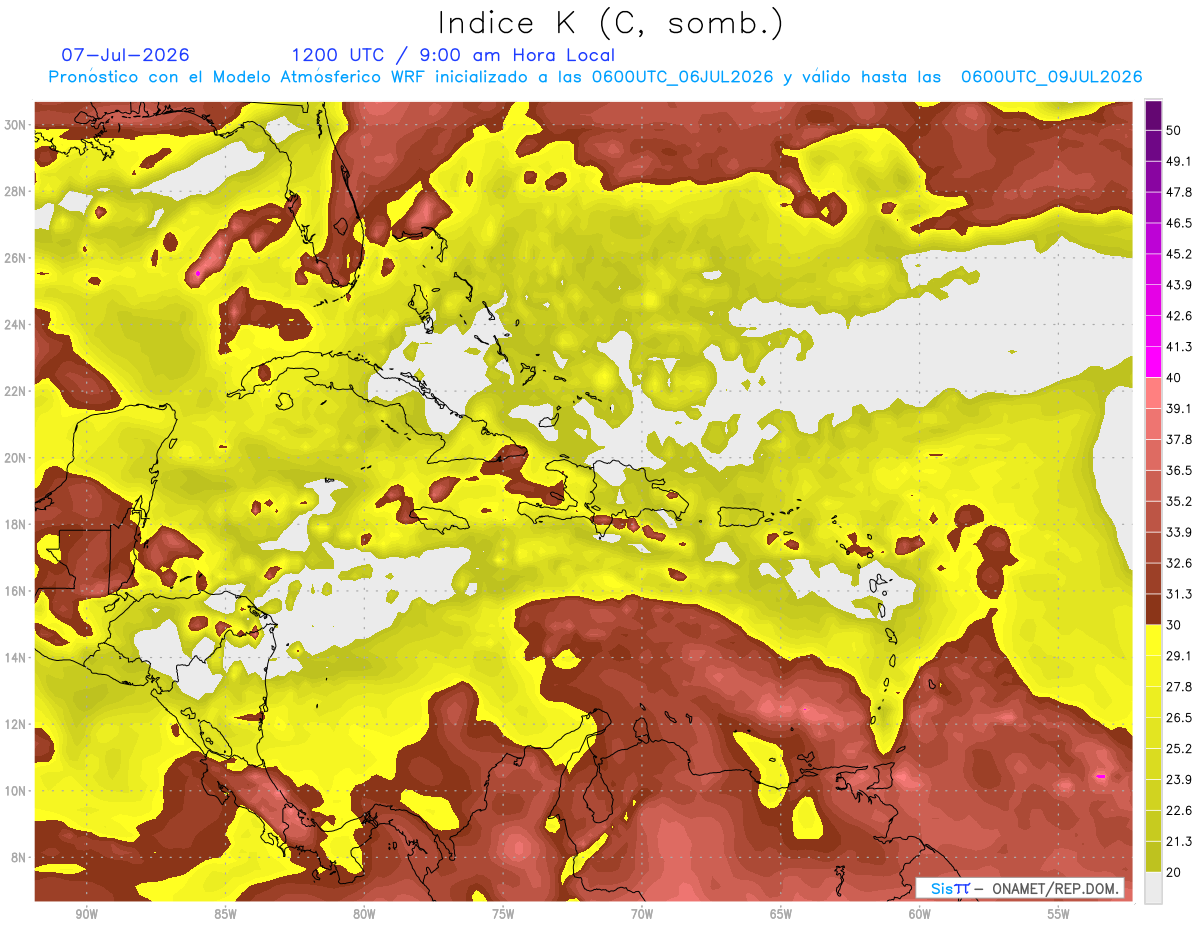Click the colorbar value label 37.8

1179,439
